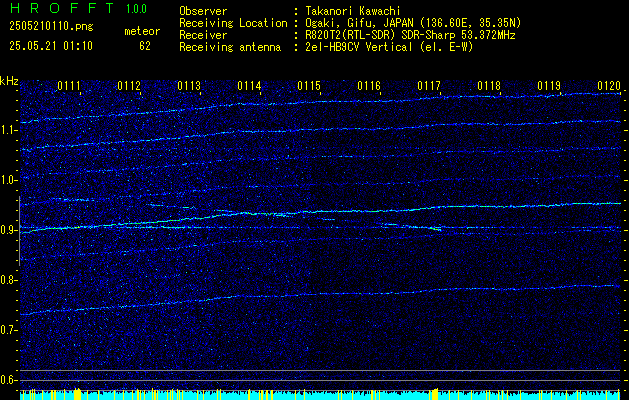
Task: Click frequency axis label 1.1
Action: point(8,130)
